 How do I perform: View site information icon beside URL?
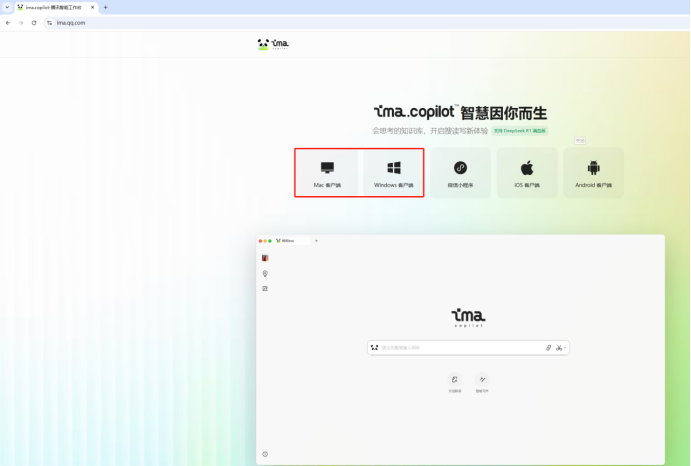click(49, 23)
